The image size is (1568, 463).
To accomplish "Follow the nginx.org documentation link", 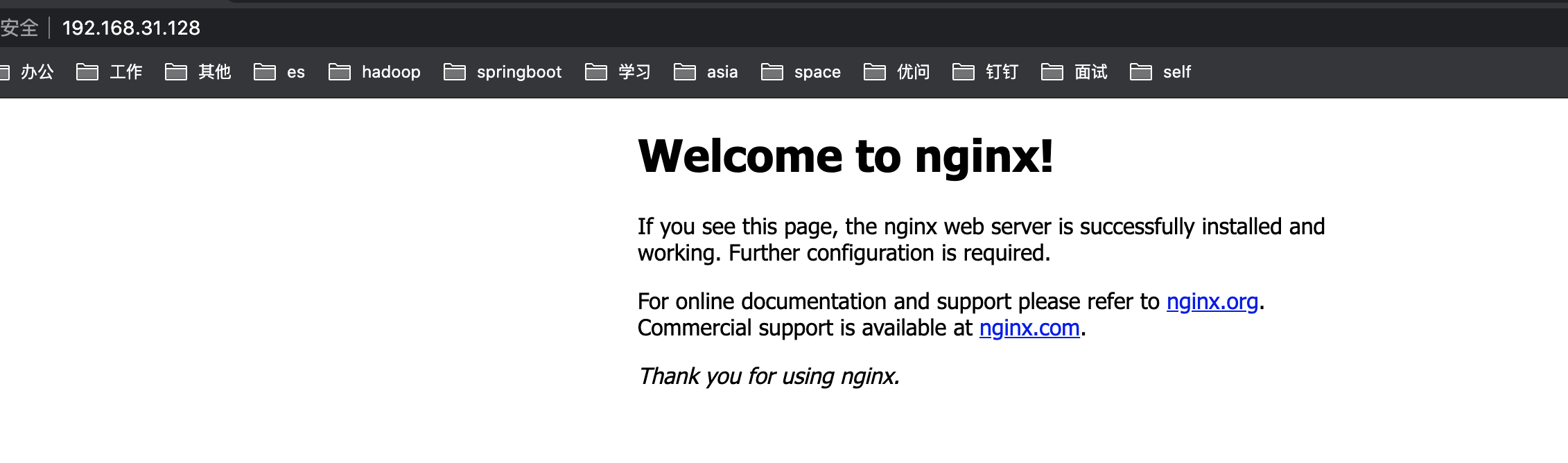I will (1212, 302).
